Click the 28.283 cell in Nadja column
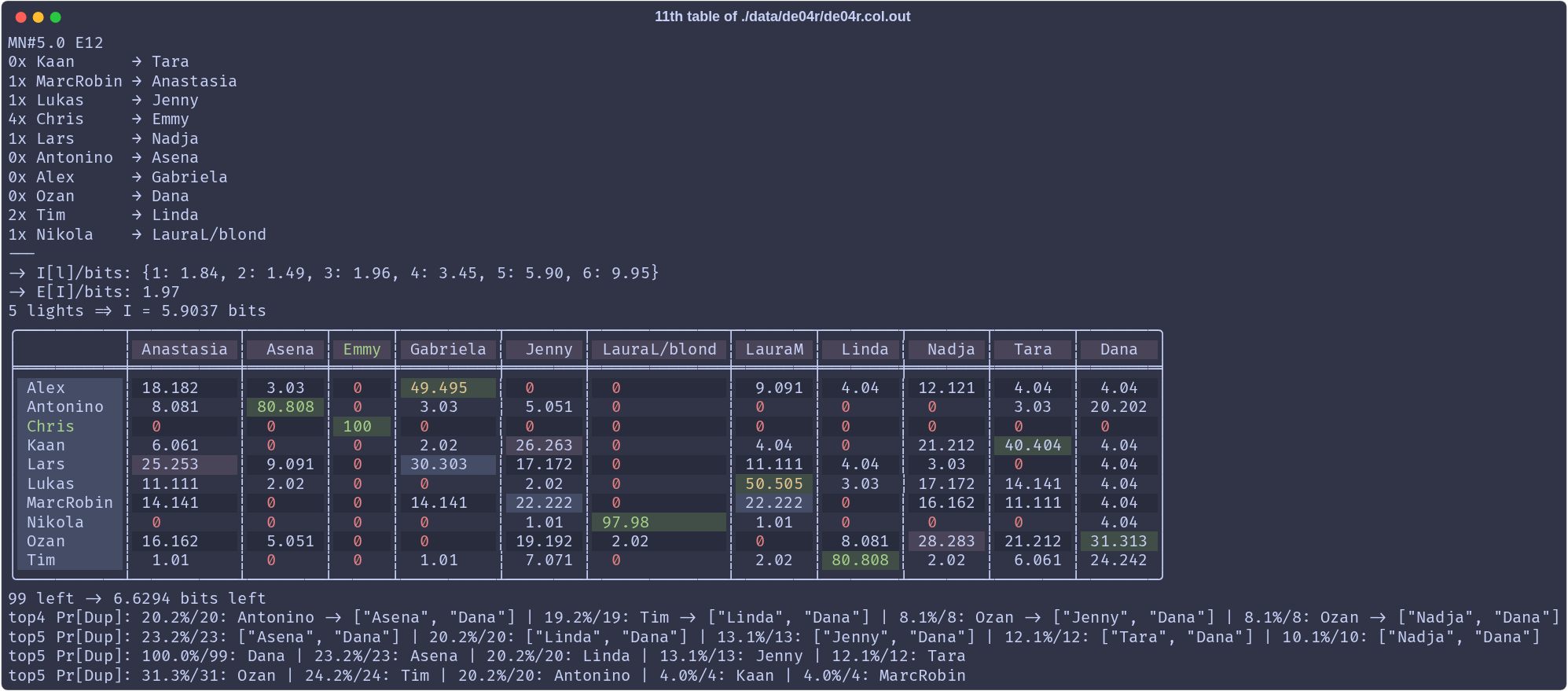1568x691 pixels. pos(947,541)
